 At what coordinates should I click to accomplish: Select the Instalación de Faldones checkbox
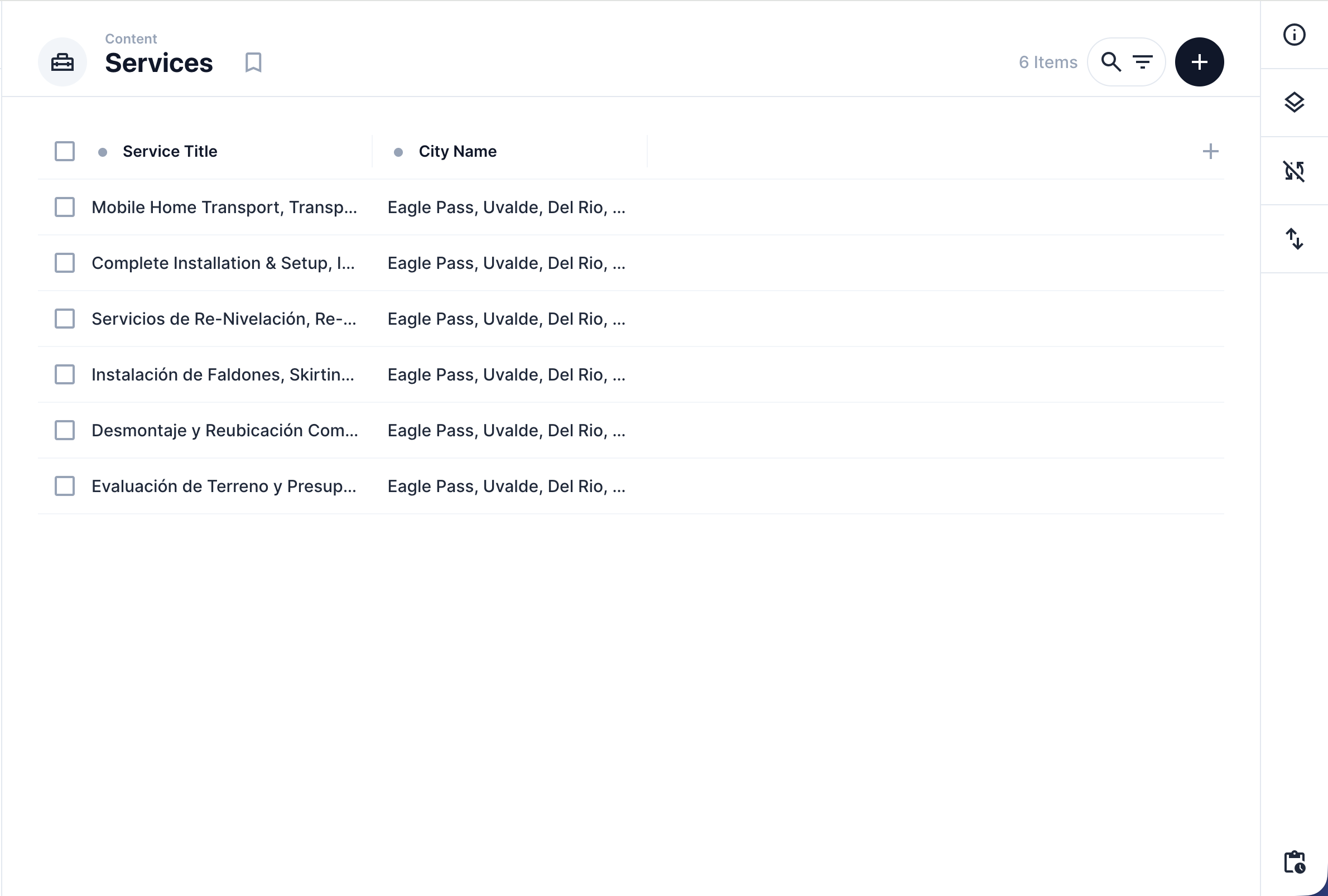[x=65, y=375]
